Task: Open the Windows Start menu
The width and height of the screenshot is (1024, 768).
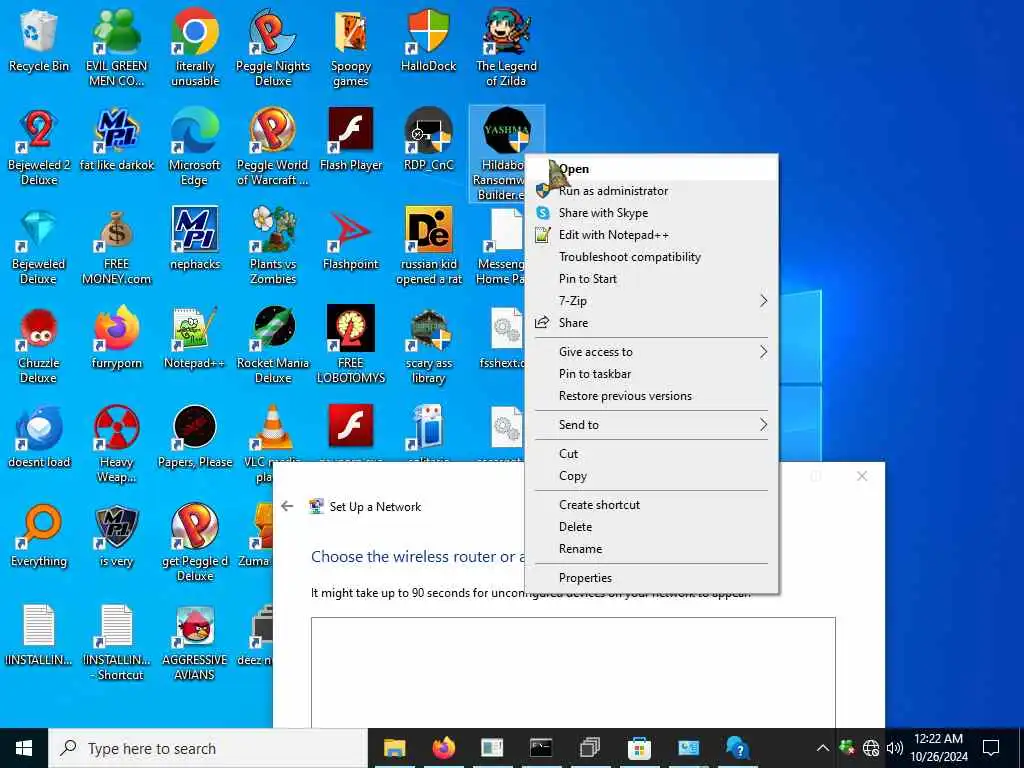Action: 24,748
